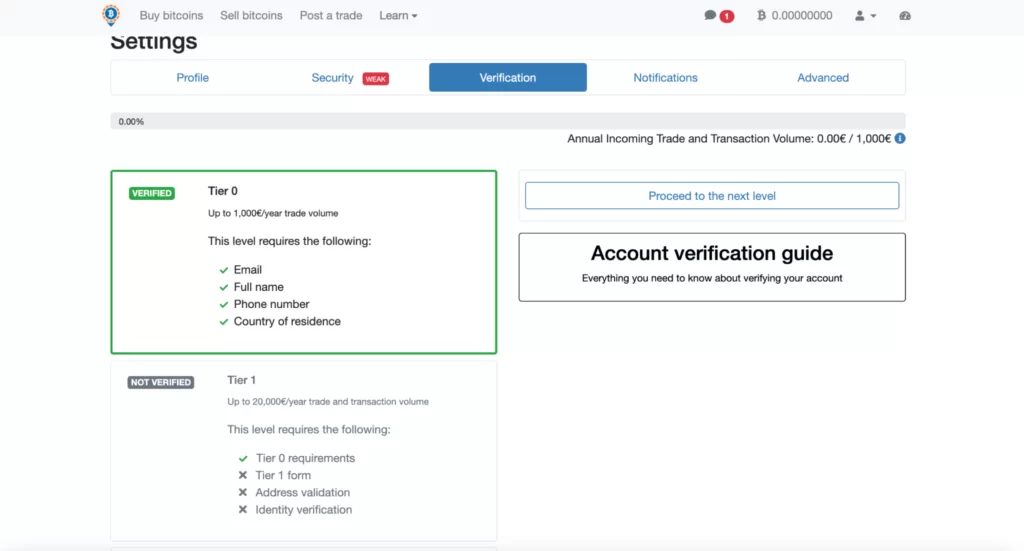Viewport: 1024px width, 551px height.
Task: Open Buy bitcoins page
Action: click(x=171, y=15)
